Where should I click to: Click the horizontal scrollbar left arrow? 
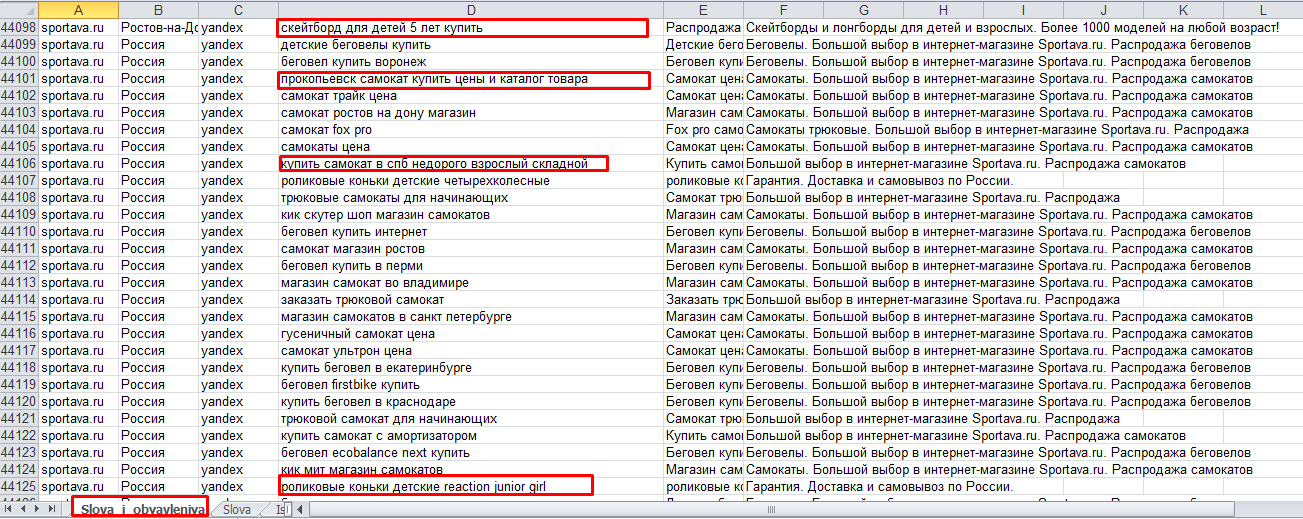tap(302, 509)
